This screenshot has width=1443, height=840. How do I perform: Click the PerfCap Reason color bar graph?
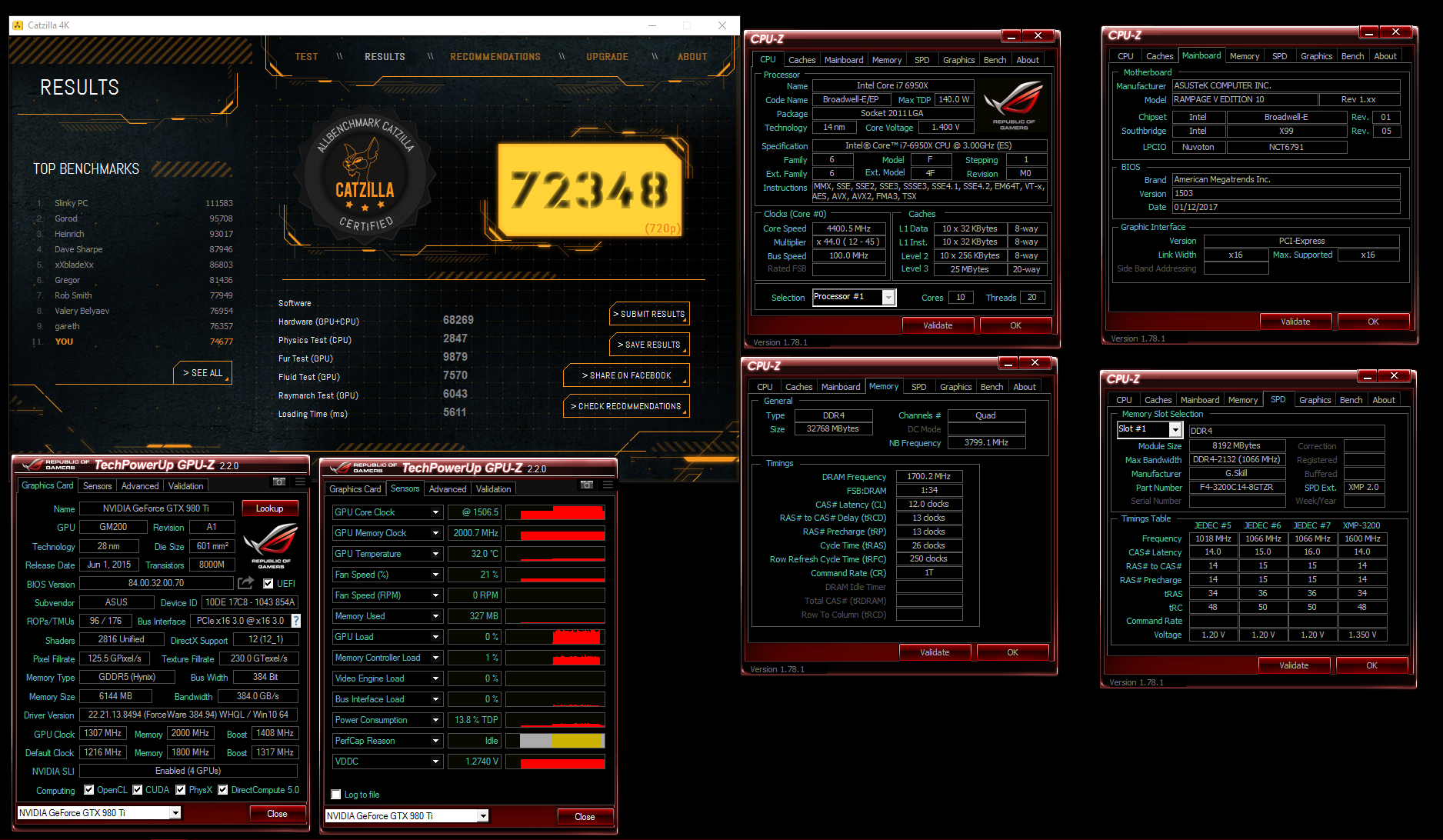tap(555, 741)
